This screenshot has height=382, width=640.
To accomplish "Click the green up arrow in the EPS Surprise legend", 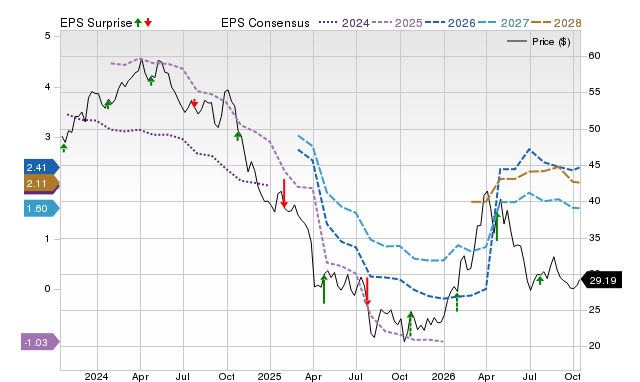I will coord(138,22).
